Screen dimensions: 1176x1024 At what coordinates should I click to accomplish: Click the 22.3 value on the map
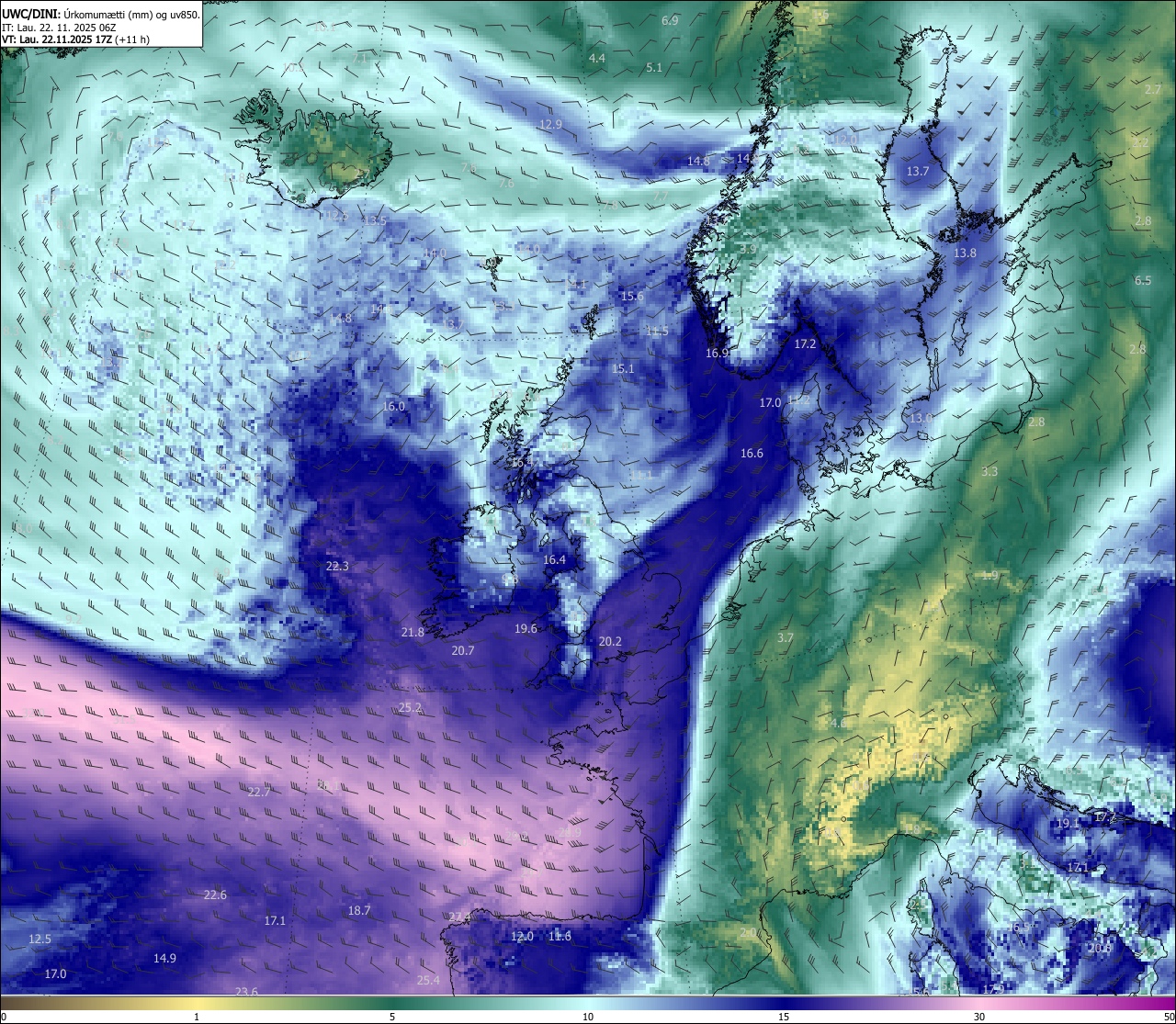tap(337, 566)
